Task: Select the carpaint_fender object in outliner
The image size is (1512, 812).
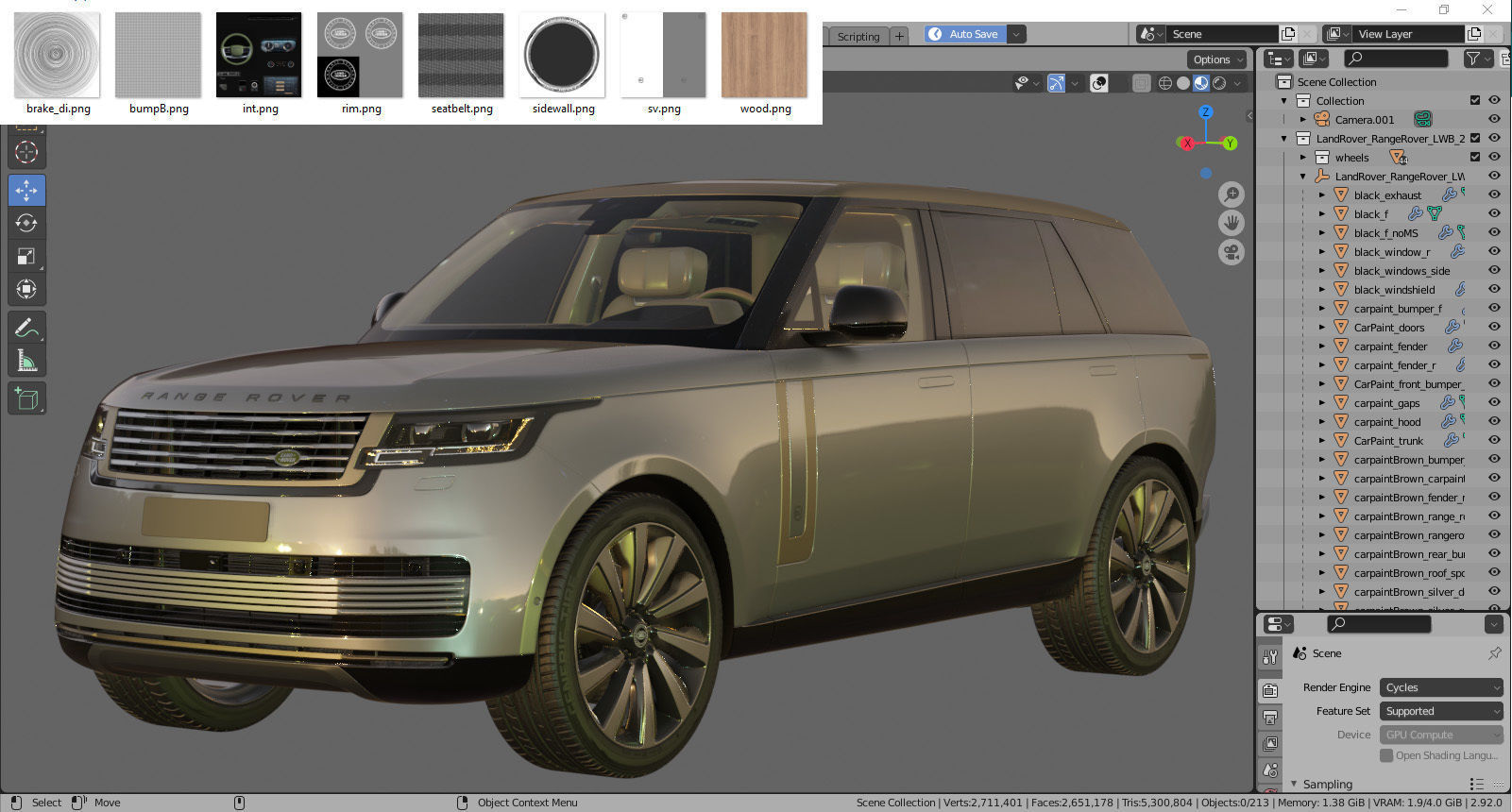Action: pyautogui.click(x=1390, y=346)
